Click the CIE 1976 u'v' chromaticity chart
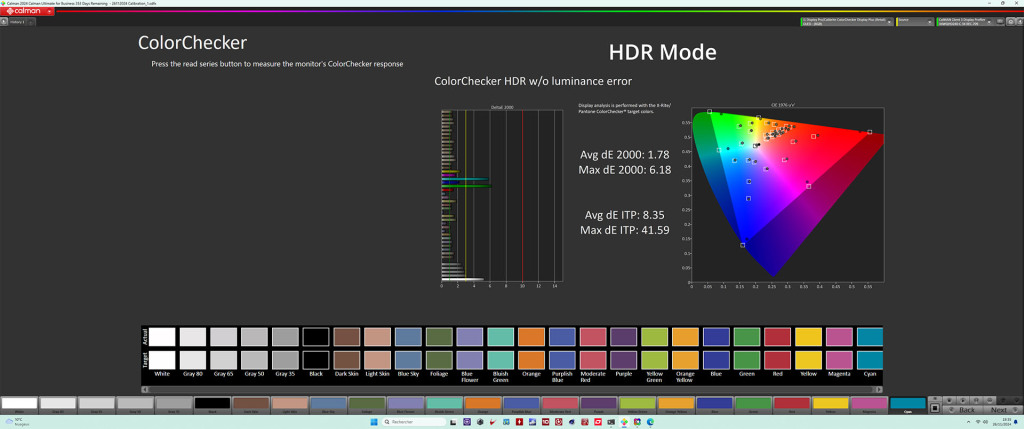This screenshot has width=1024, height=429. click(x=788, y=195)
